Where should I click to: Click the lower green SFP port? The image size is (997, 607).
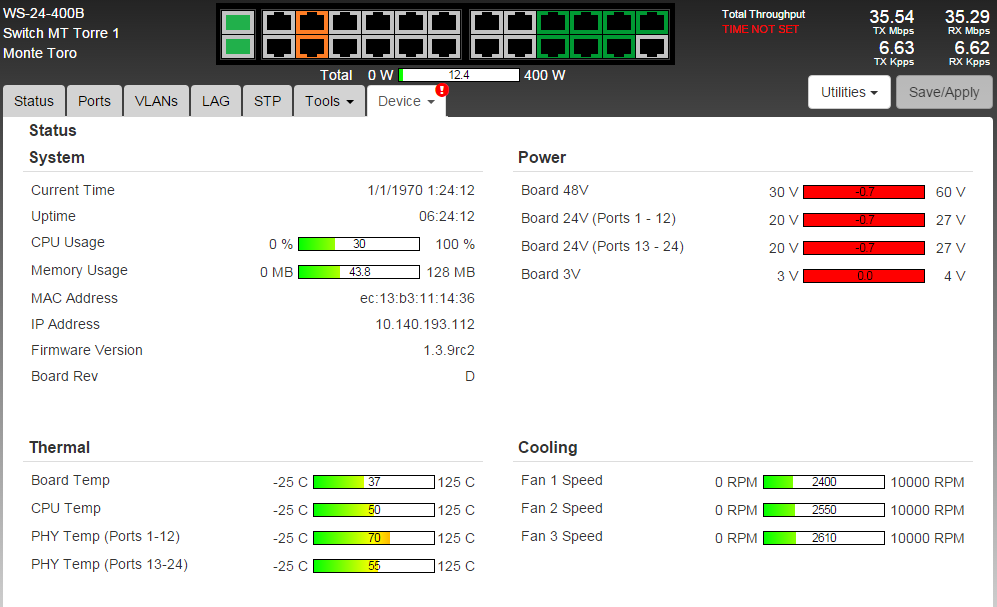pyautogui.click(x=238, y=46)
